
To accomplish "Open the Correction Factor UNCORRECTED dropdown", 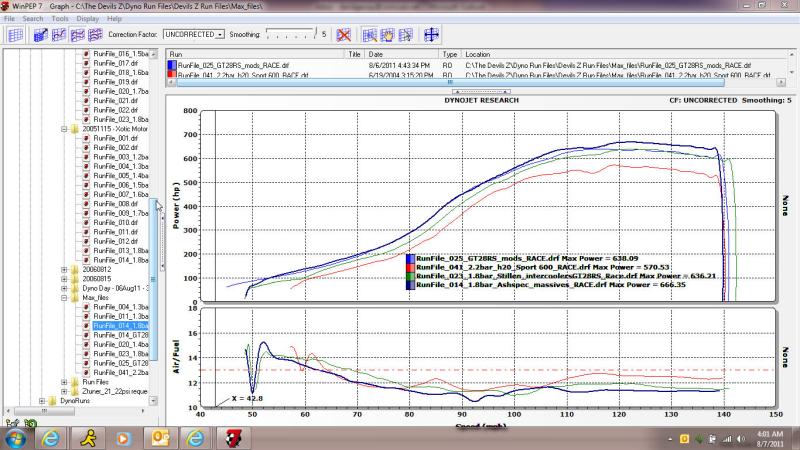I will point(220,35).
